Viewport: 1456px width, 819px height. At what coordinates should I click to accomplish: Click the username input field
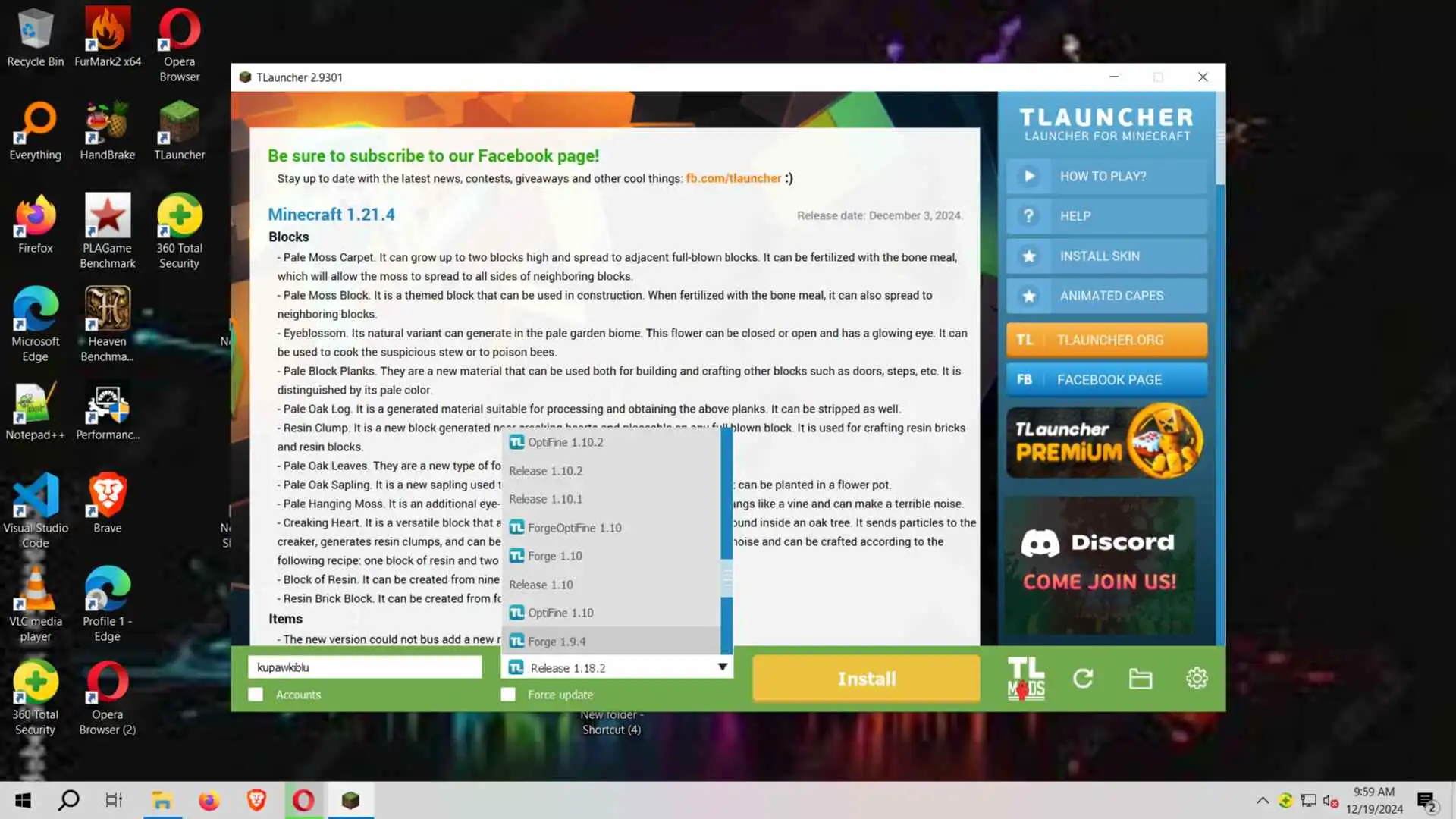(364, 667)
